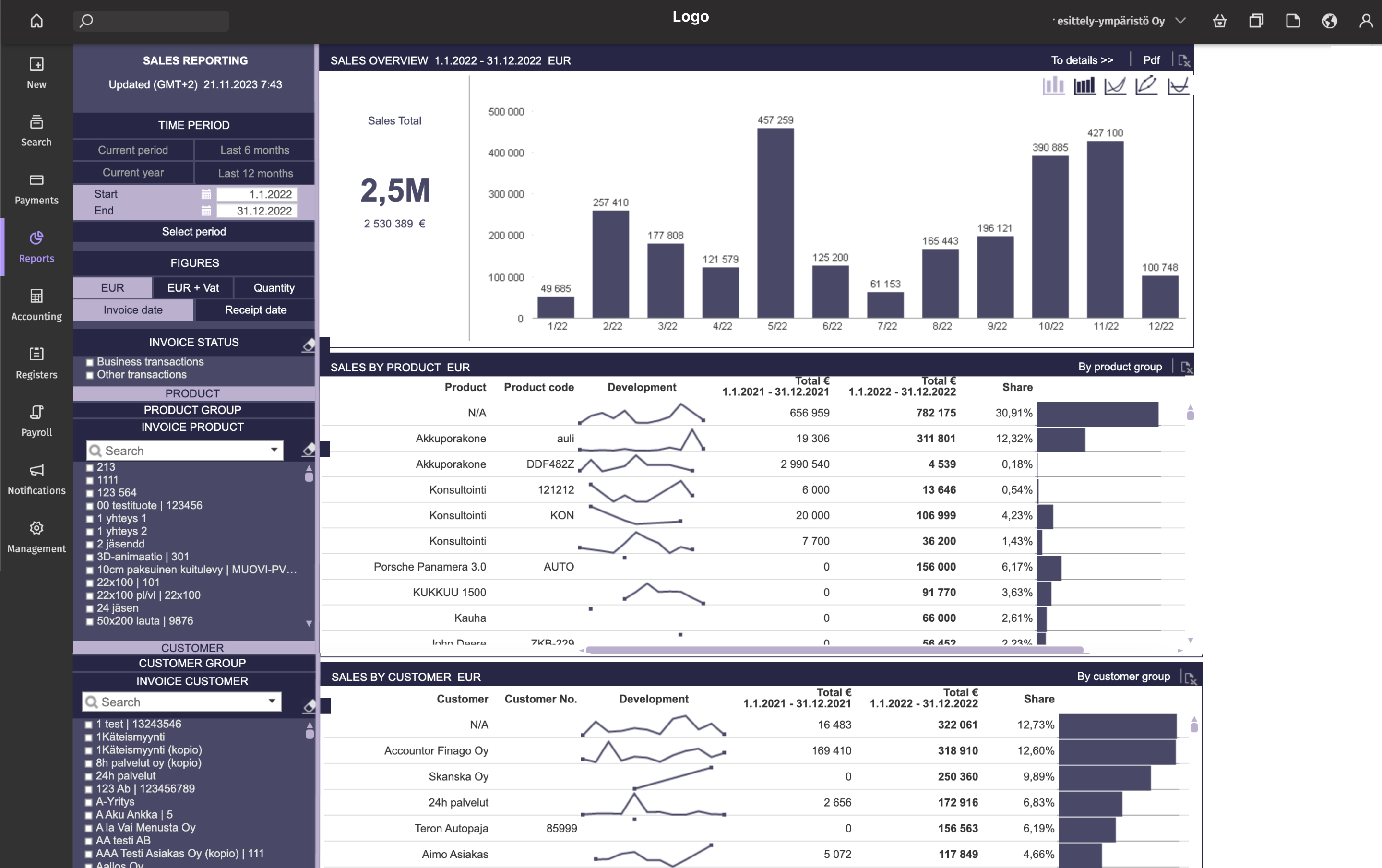Viewport: 1382px width, 868px height.
Task: Open Notifications in the sidebar
Action: (37, 479)
